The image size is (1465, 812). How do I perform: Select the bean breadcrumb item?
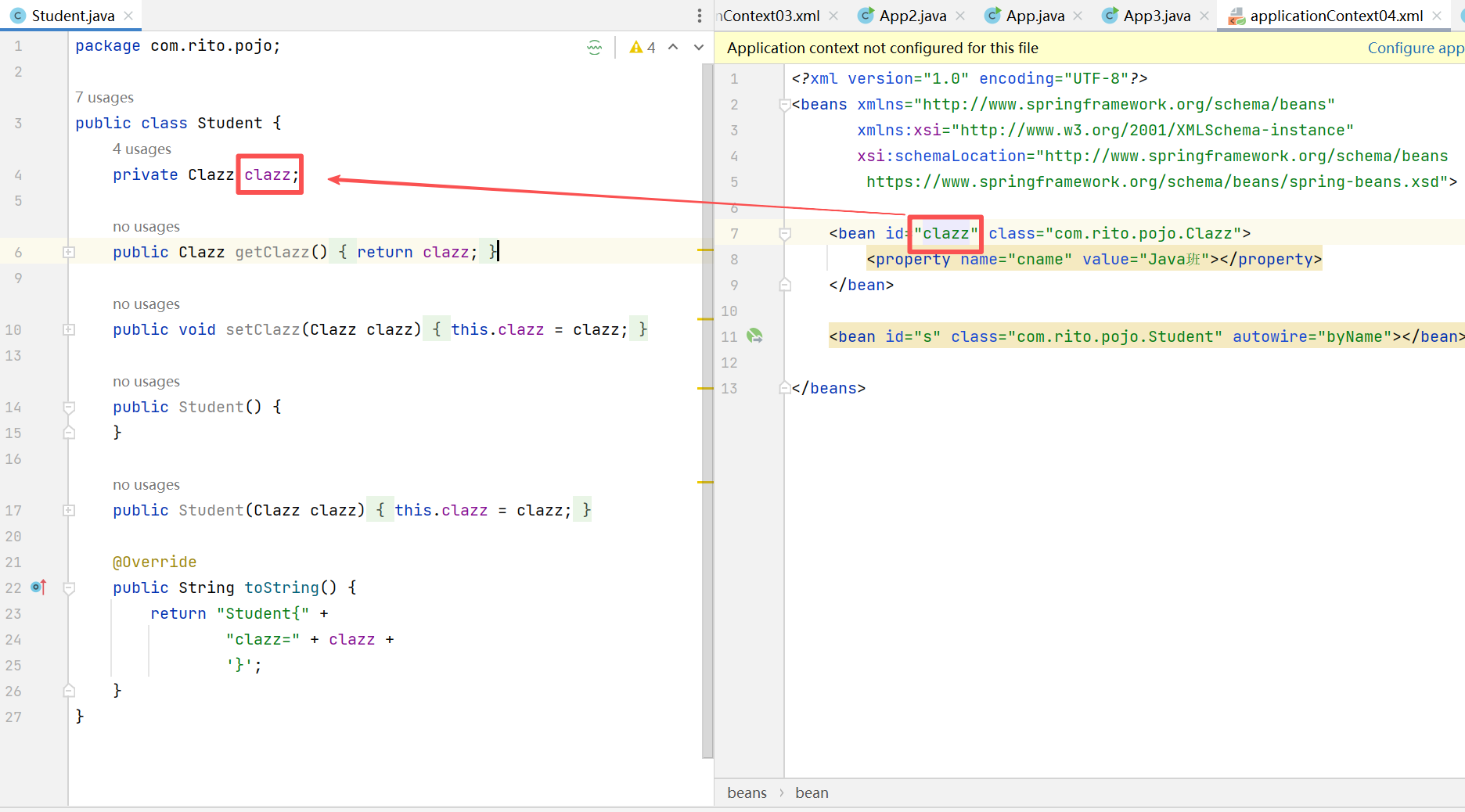tap(812, 792)
